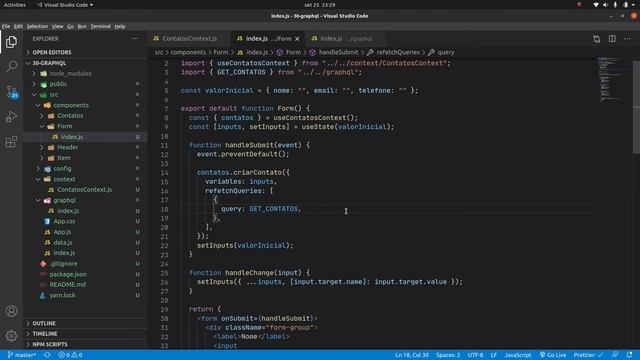Screen dimensions: 640x360
Task: Click Go Live in status bar
Action: tap(553, 355)
